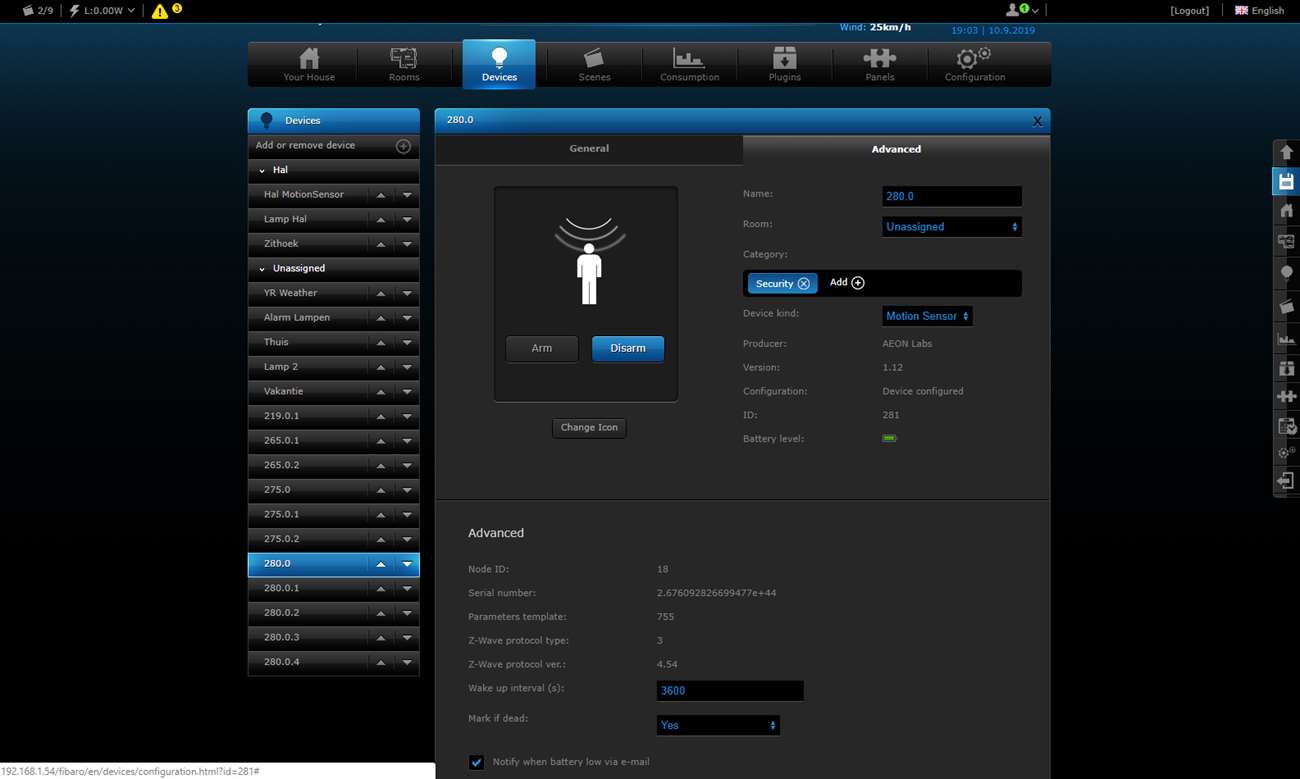
Task: Open the Room dropdown showing Unassigned
Action: (x=951, y=227)
